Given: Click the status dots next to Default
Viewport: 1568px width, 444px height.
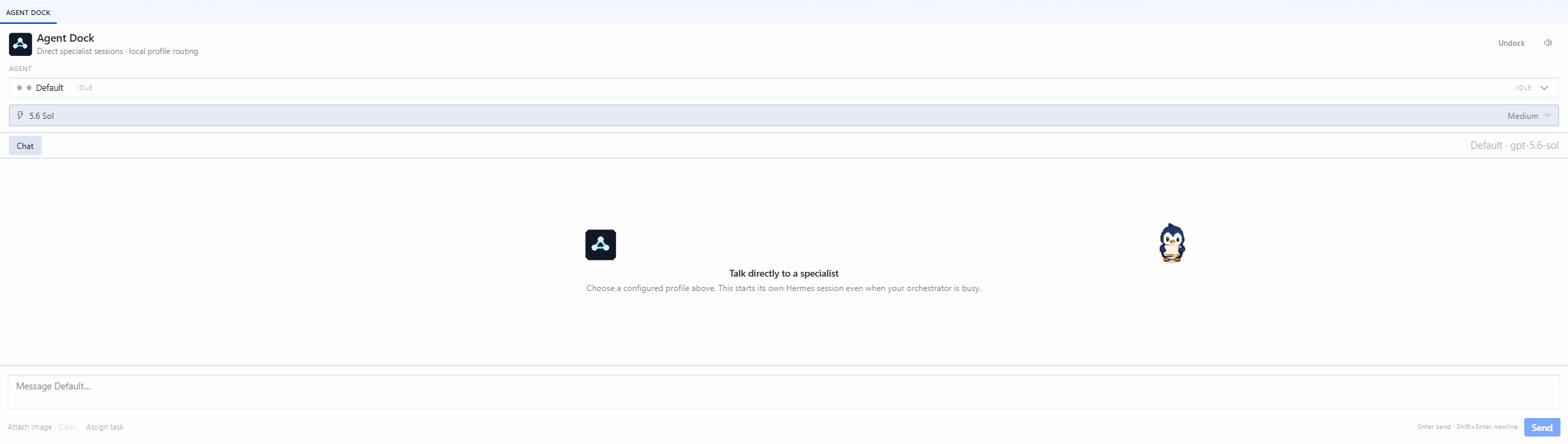Looking at the screenshot, I should [x=24, y=87].
